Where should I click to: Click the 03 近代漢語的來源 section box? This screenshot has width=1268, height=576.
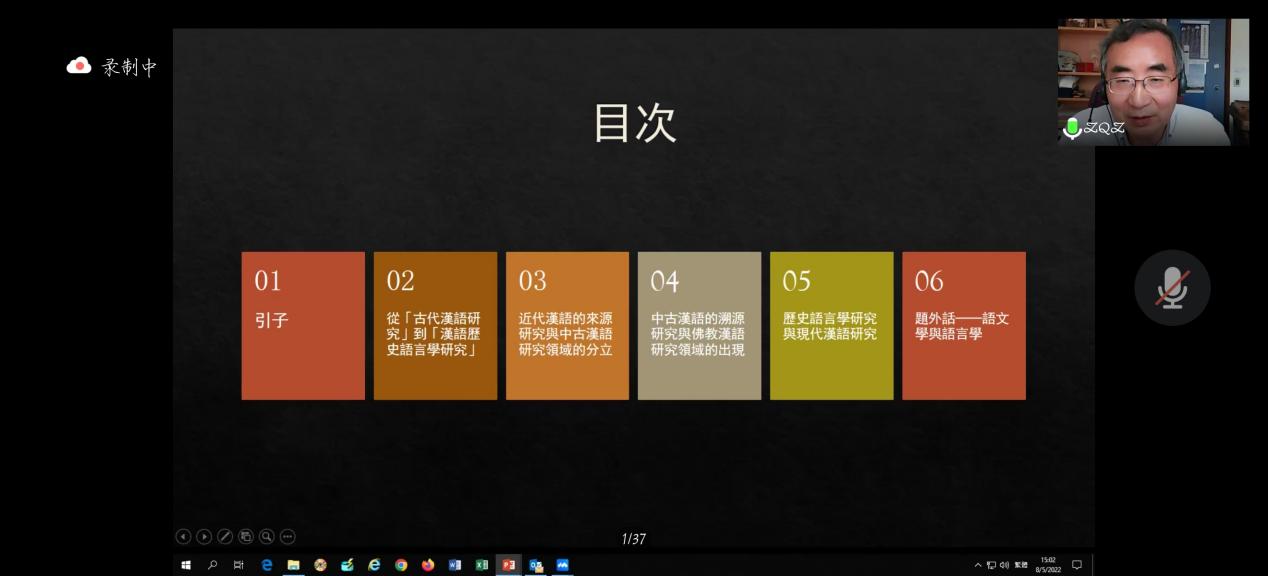567,325
